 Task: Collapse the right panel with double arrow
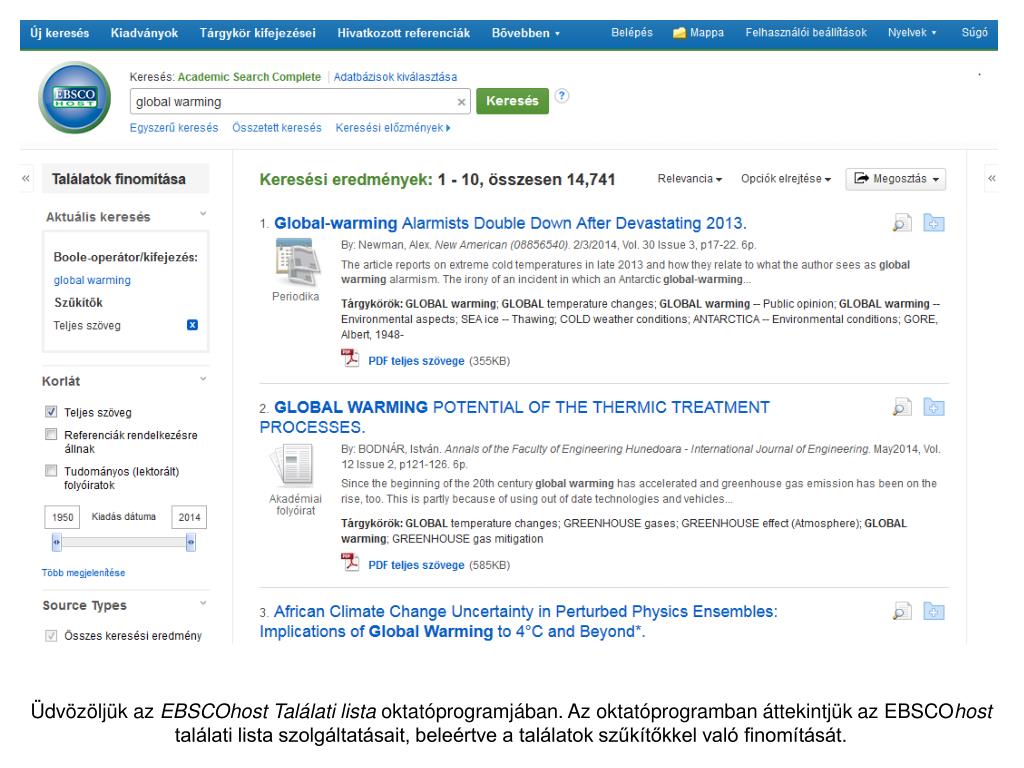(991, 178)
